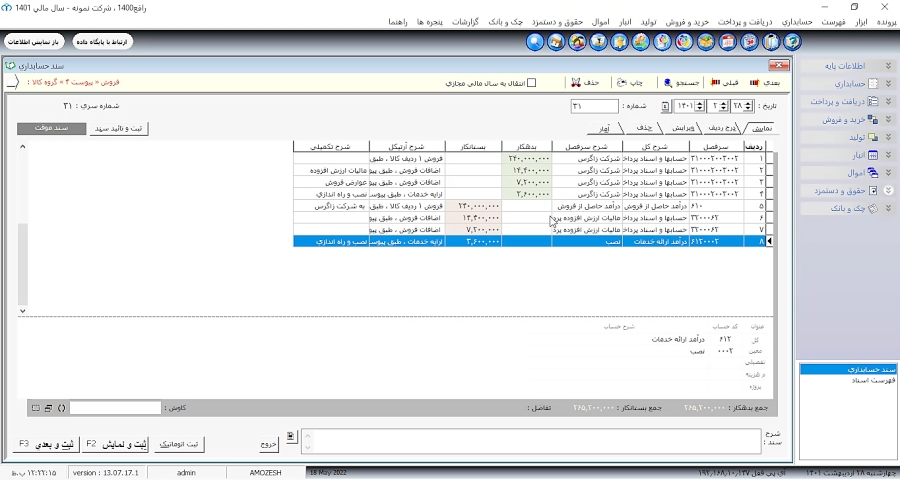
Task: Open the magnifier search icon in top toolbar
Action: click(534, 42)
